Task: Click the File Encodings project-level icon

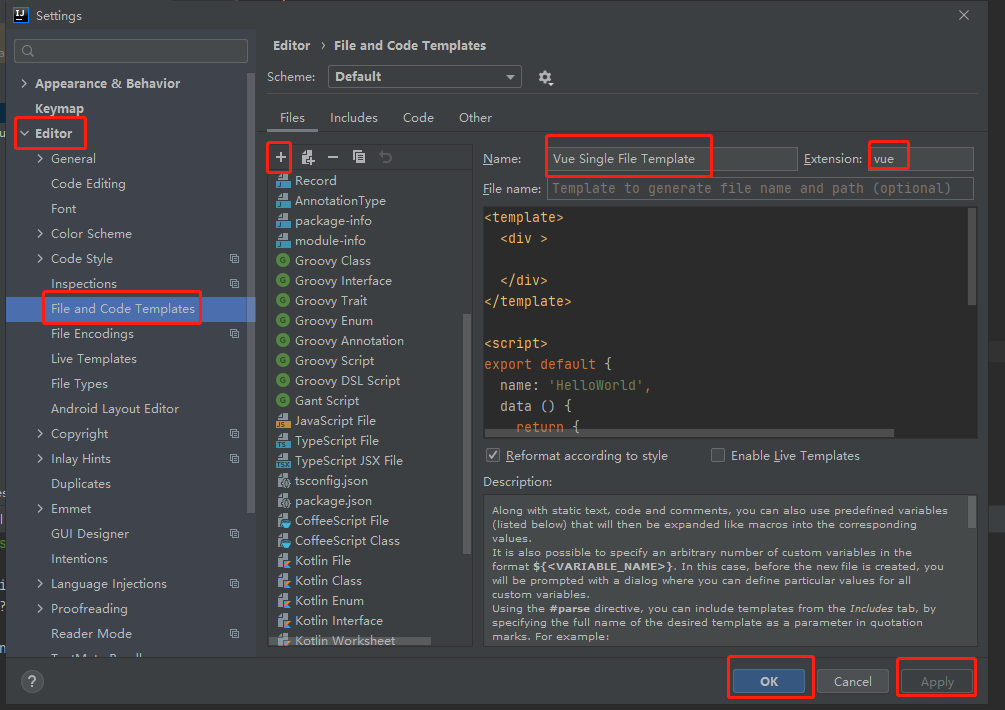Action: (235, 333)
